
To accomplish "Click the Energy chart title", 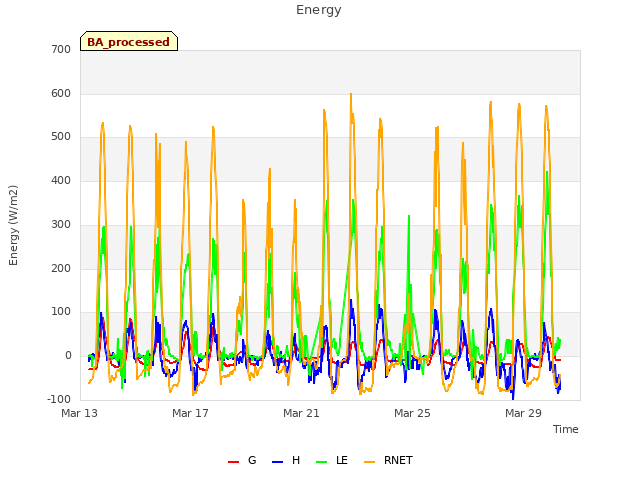I will (x=319, y=10).
